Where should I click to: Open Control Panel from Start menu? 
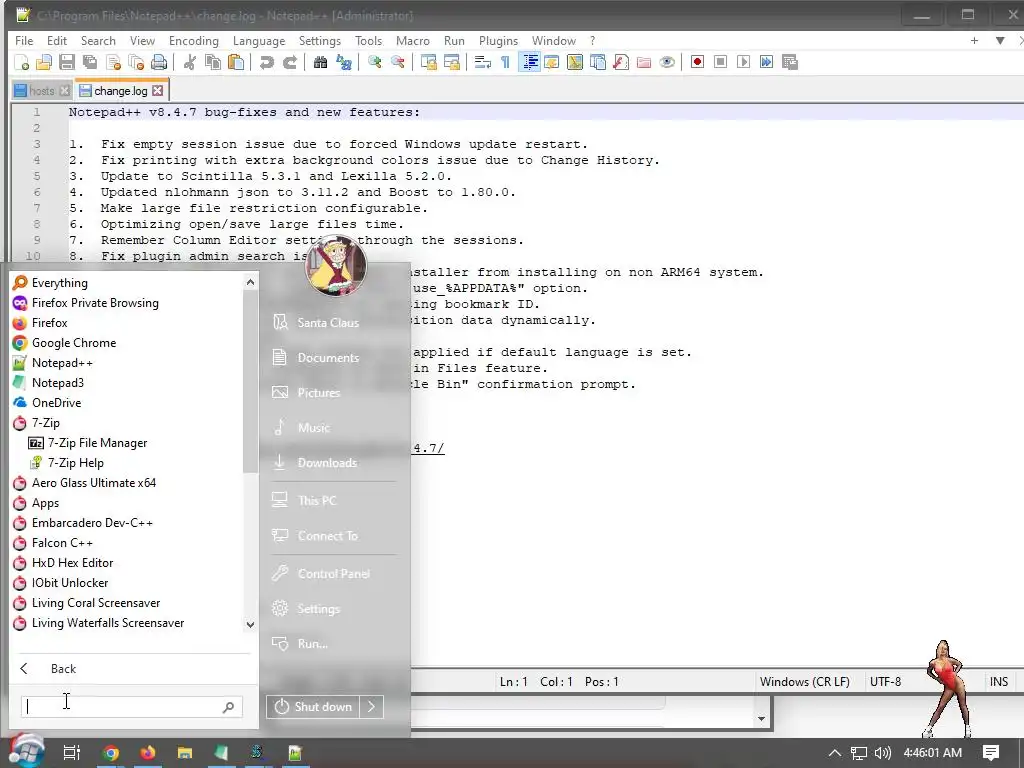coord(333,573)
